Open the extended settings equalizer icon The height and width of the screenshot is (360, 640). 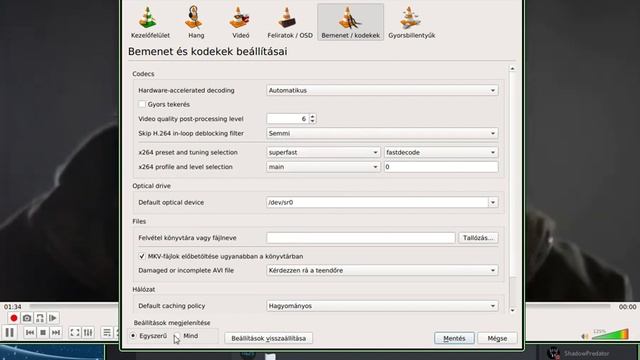click(x=88, y=333)
